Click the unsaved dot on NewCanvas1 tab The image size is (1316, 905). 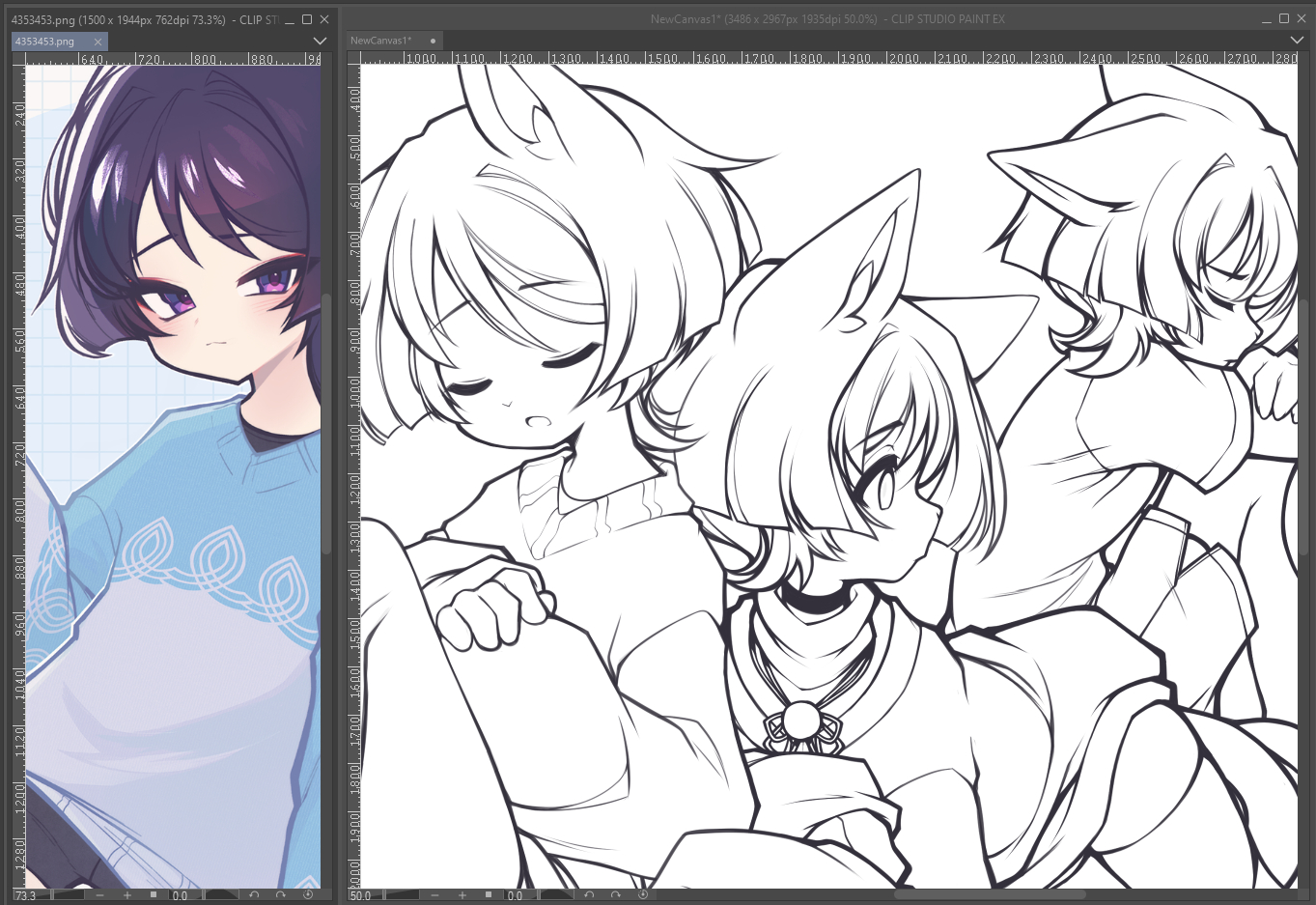[434, 41]
